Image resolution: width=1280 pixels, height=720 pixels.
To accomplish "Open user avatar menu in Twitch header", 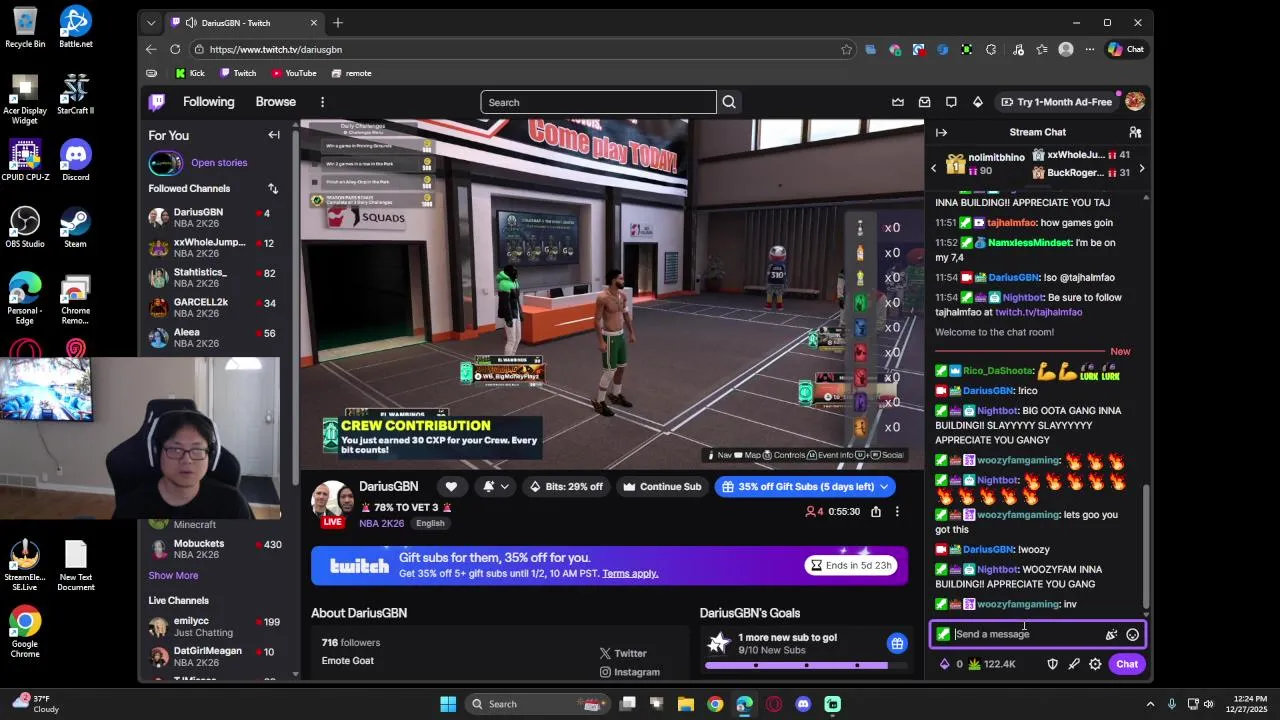I will click(x=1135, y=102).
